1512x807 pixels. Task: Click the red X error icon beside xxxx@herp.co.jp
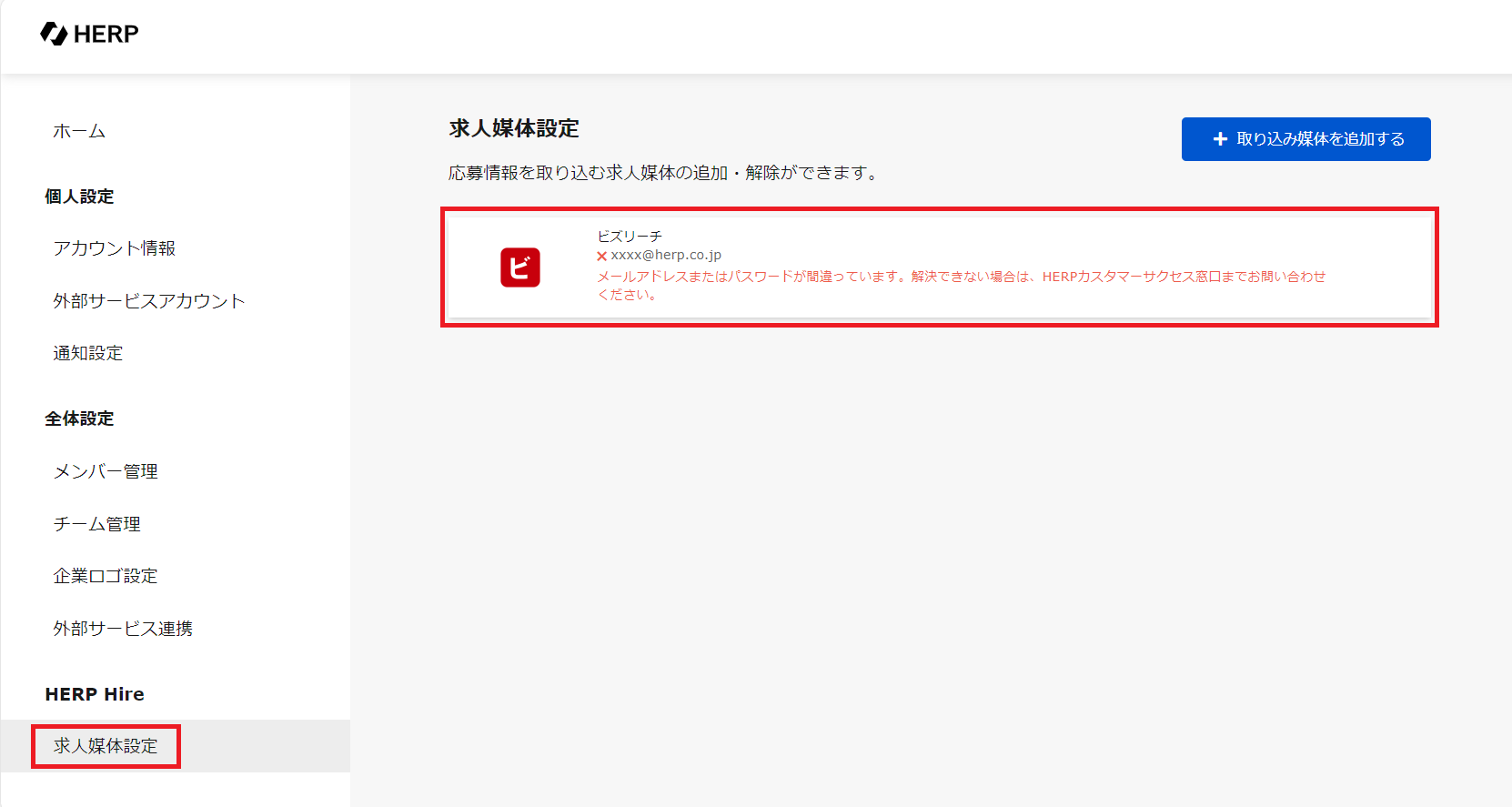[x=601, y=257]
